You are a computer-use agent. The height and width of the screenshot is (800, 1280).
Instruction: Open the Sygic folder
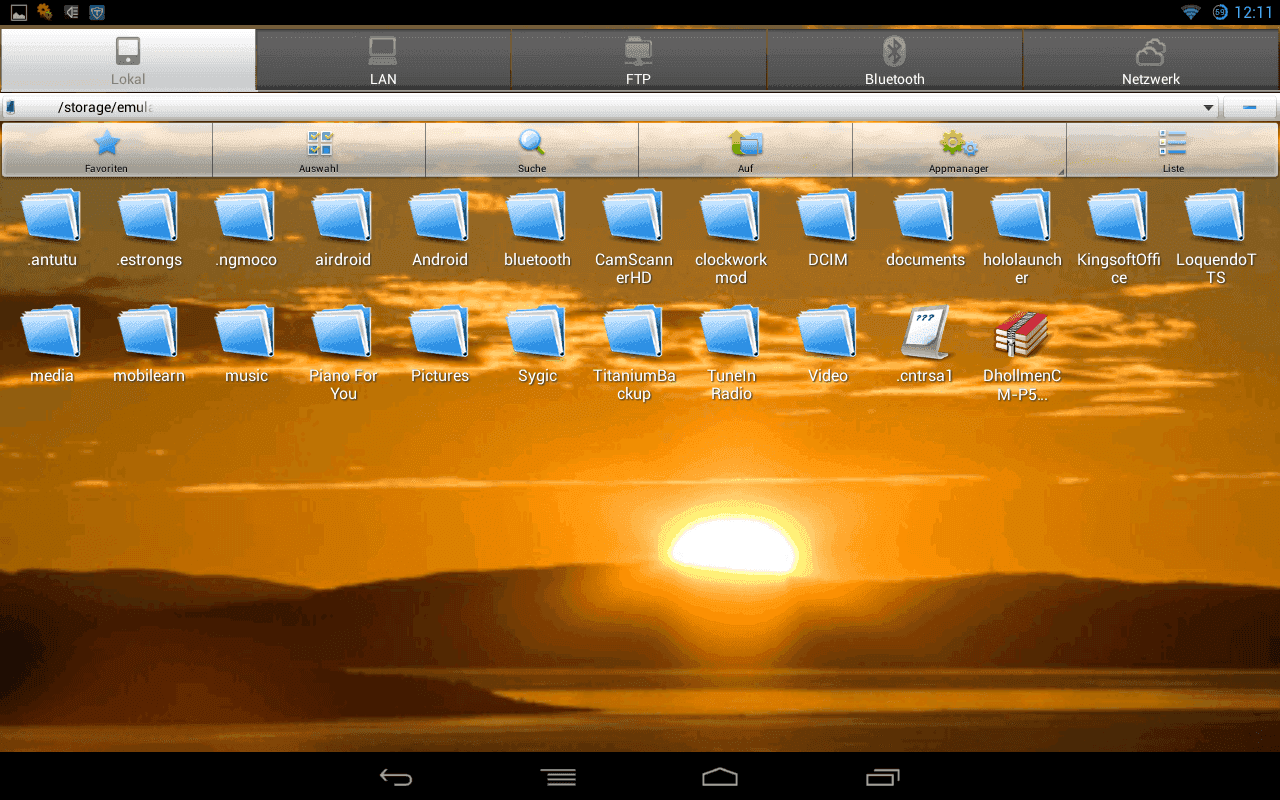click(x=537, y=344)
